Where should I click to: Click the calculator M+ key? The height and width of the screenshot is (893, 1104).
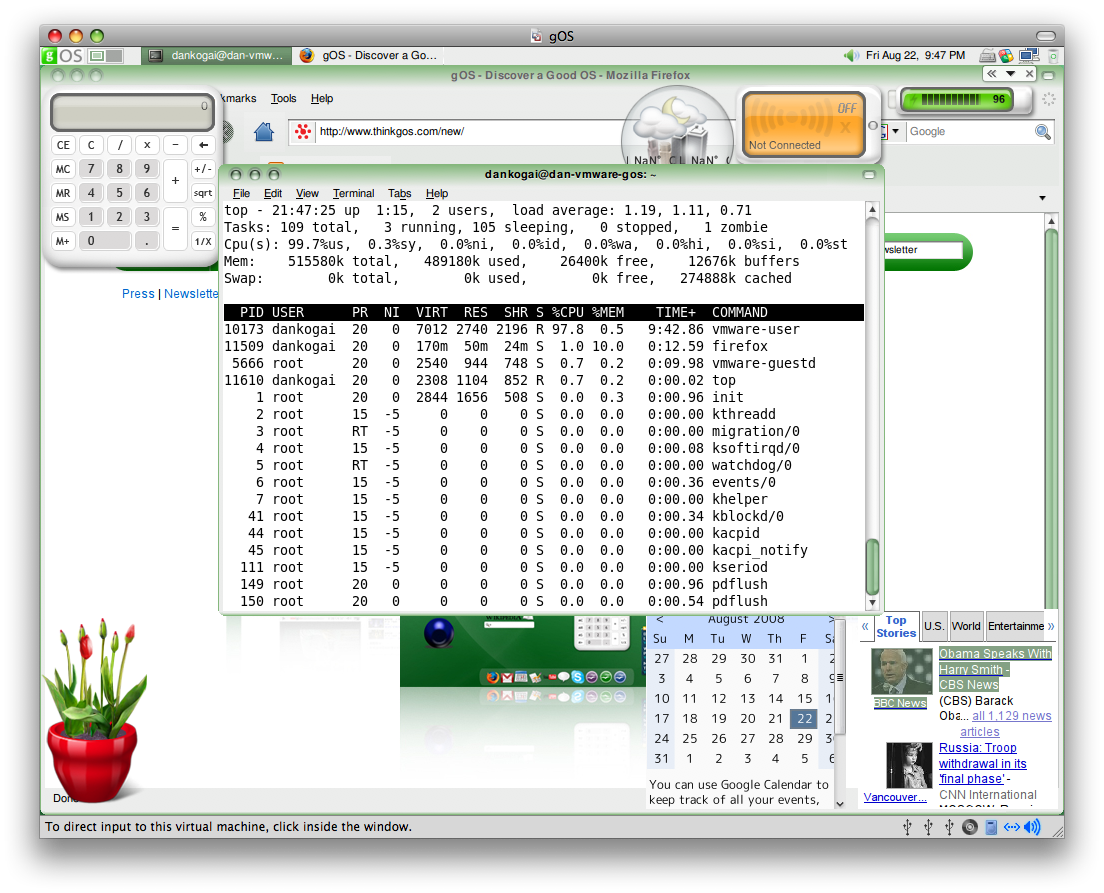pos(63,241)
